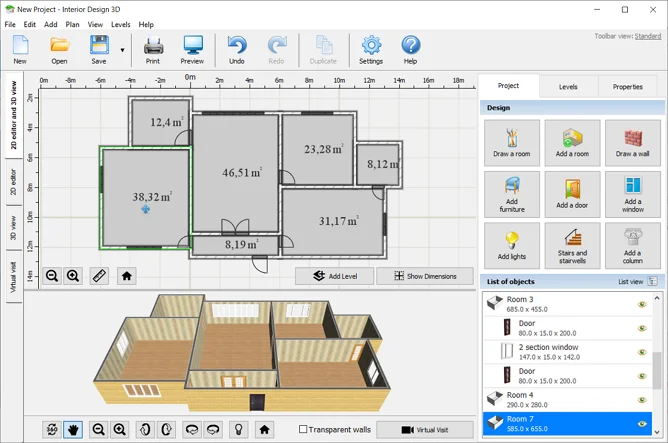Switch to 3D view side tab

click(x=14, y=228)
